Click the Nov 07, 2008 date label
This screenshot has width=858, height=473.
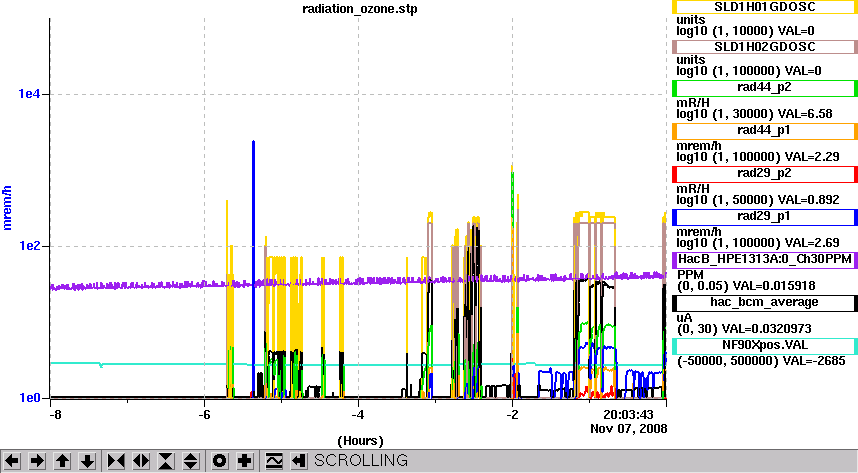click(x=629, y=429)
